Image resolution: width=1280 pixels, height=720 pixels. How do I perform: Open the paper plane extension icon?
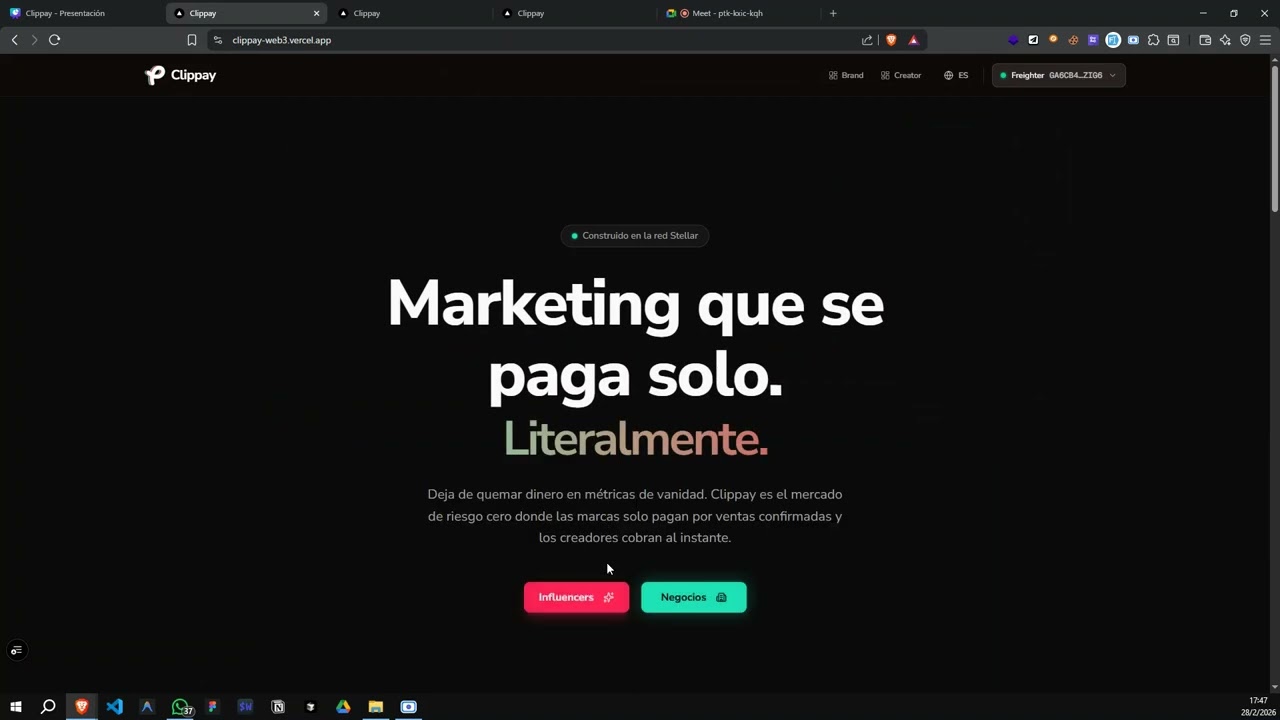tap(1033, 40)
